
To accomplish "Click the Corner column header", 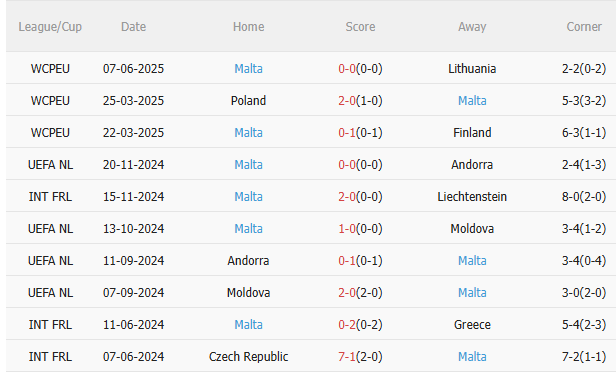I will (584, 27).
